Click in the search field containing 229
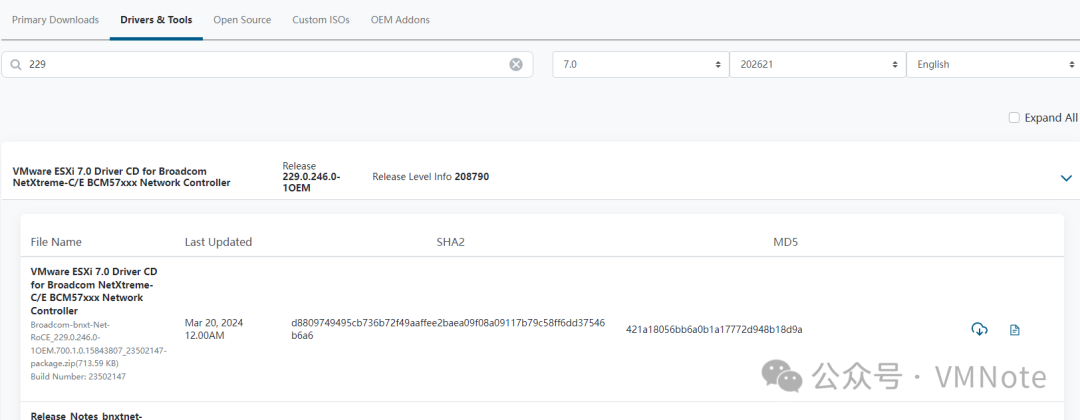The image size is (1080, 420). coord(267,64)
